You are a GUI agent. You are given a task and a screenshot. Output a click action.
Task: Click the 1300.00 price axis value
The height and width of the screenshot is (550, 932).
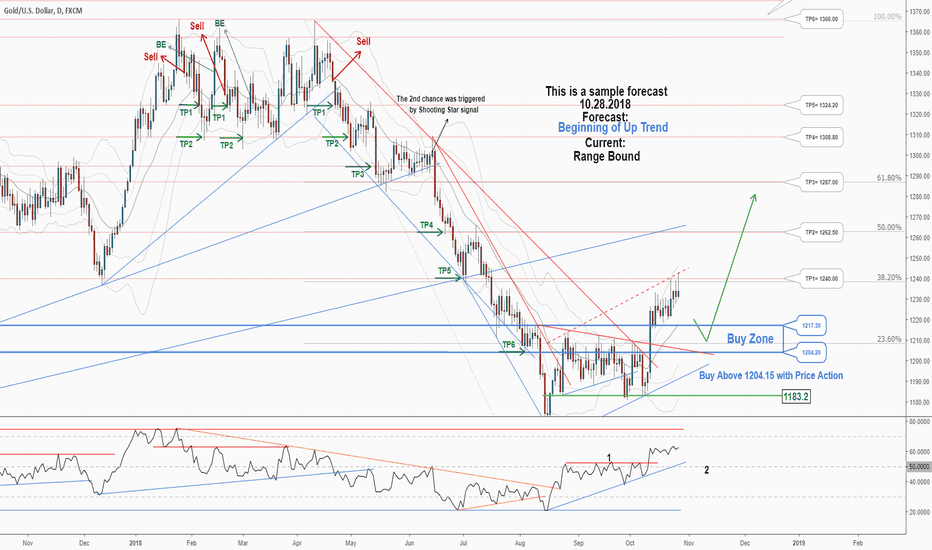pyautogui.click(x=920, y=156)
